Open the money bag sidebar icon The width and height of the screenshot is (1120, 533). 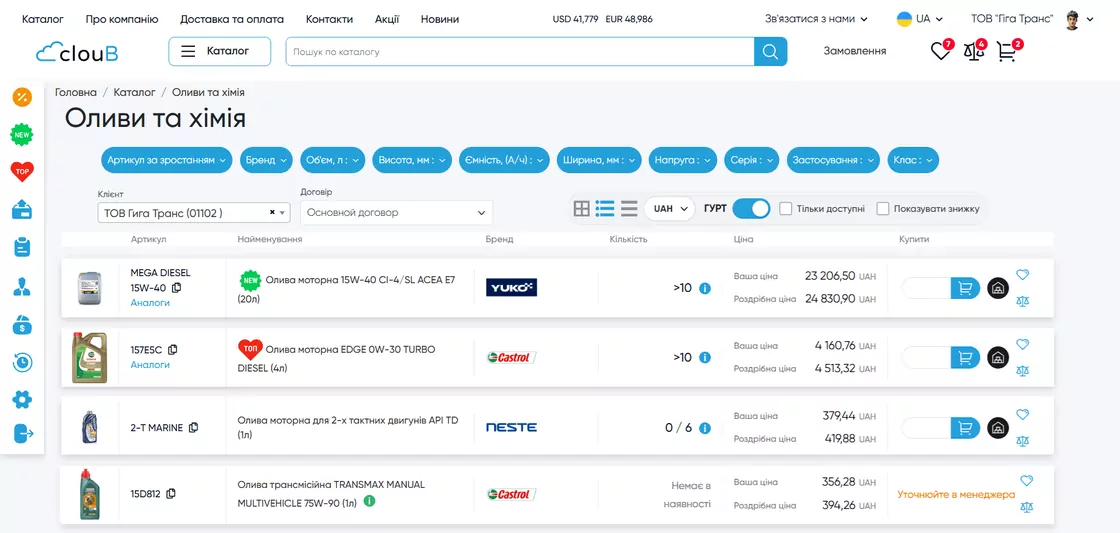[22, 325]
